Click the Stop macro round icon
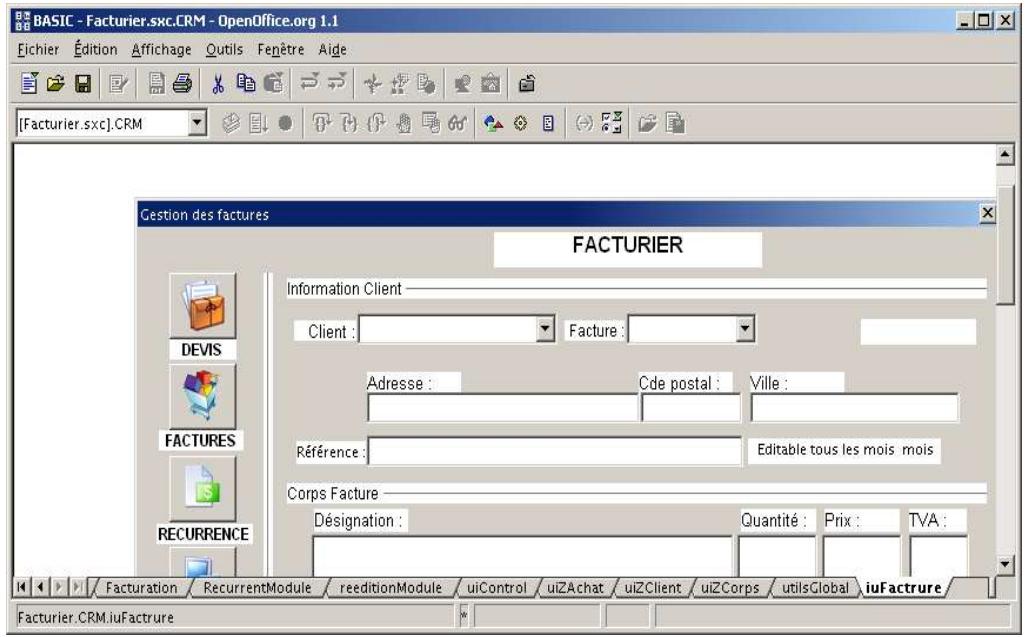Image resolution: width=1026 pixels, height=637 pixels. pyautogui.click(x=285, y=123)
